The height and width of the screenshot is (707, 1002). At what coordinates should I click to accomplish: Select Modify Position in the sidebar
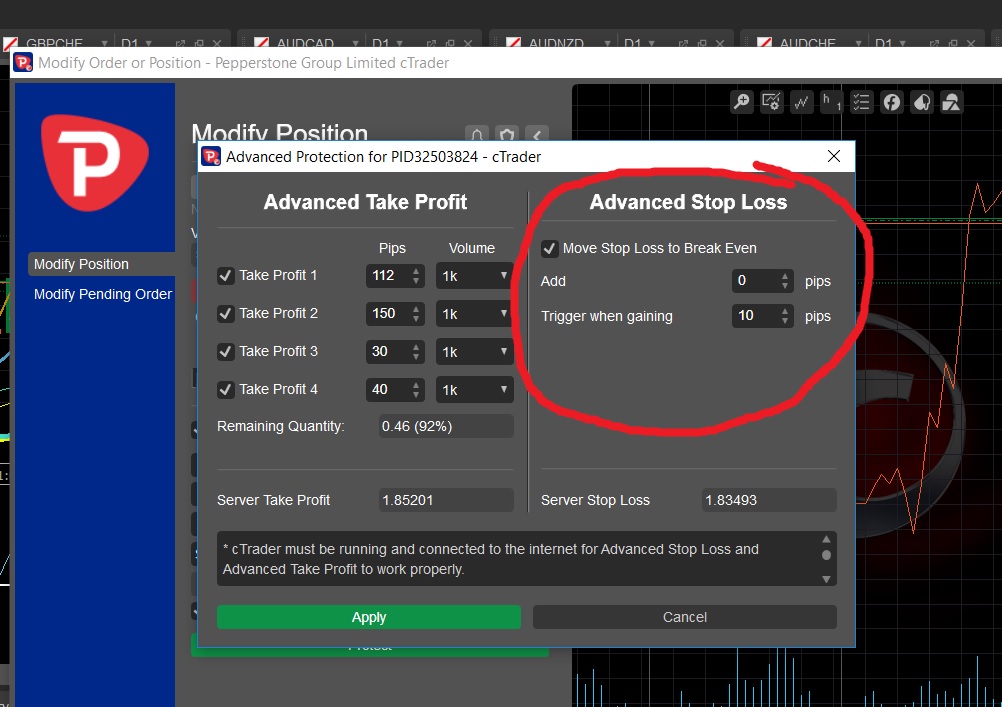click(102, 264)
